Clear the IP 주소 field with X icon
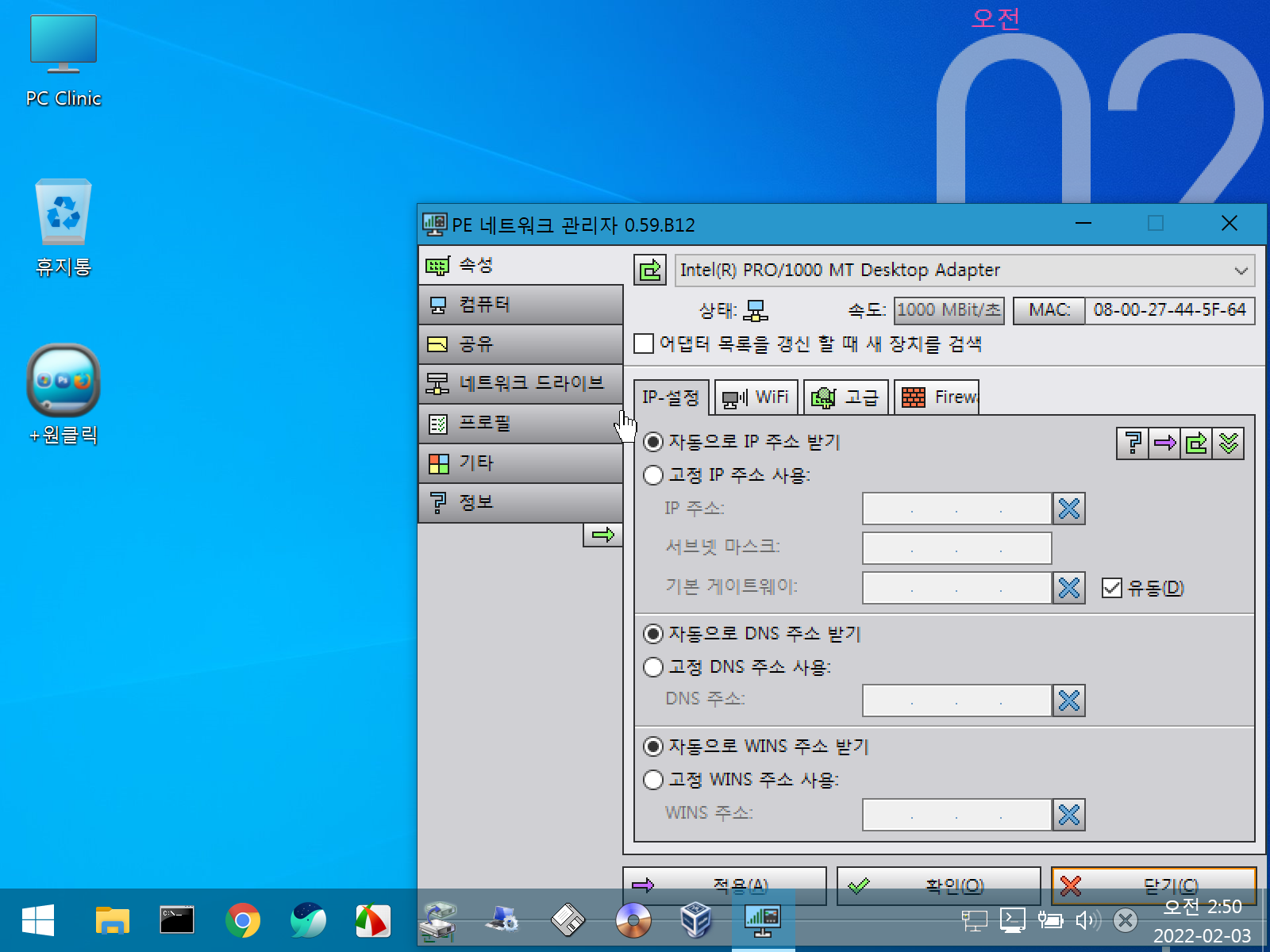Image resolution: width=1270 pixels, height=952 pixels. pyautogui.click(x=1069, y=509)
